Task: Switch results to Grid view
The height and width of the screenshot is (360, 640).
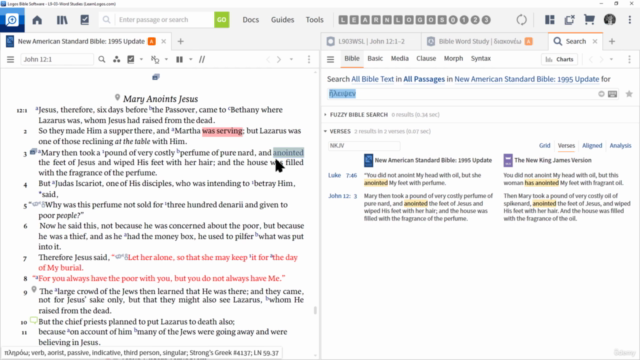Action: pyautogui.click(x=544, y=146)
